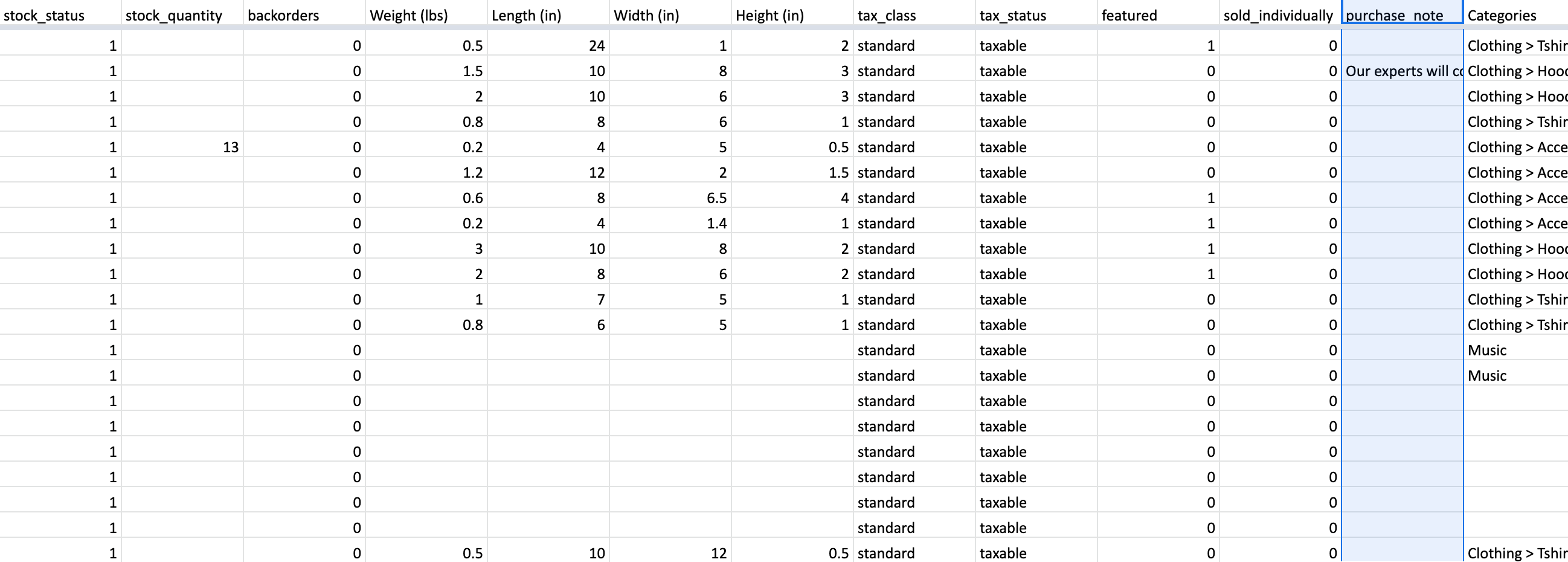Click the Width cell showing 1.4
The image size is (1568, 562).
tap(670, 224)
